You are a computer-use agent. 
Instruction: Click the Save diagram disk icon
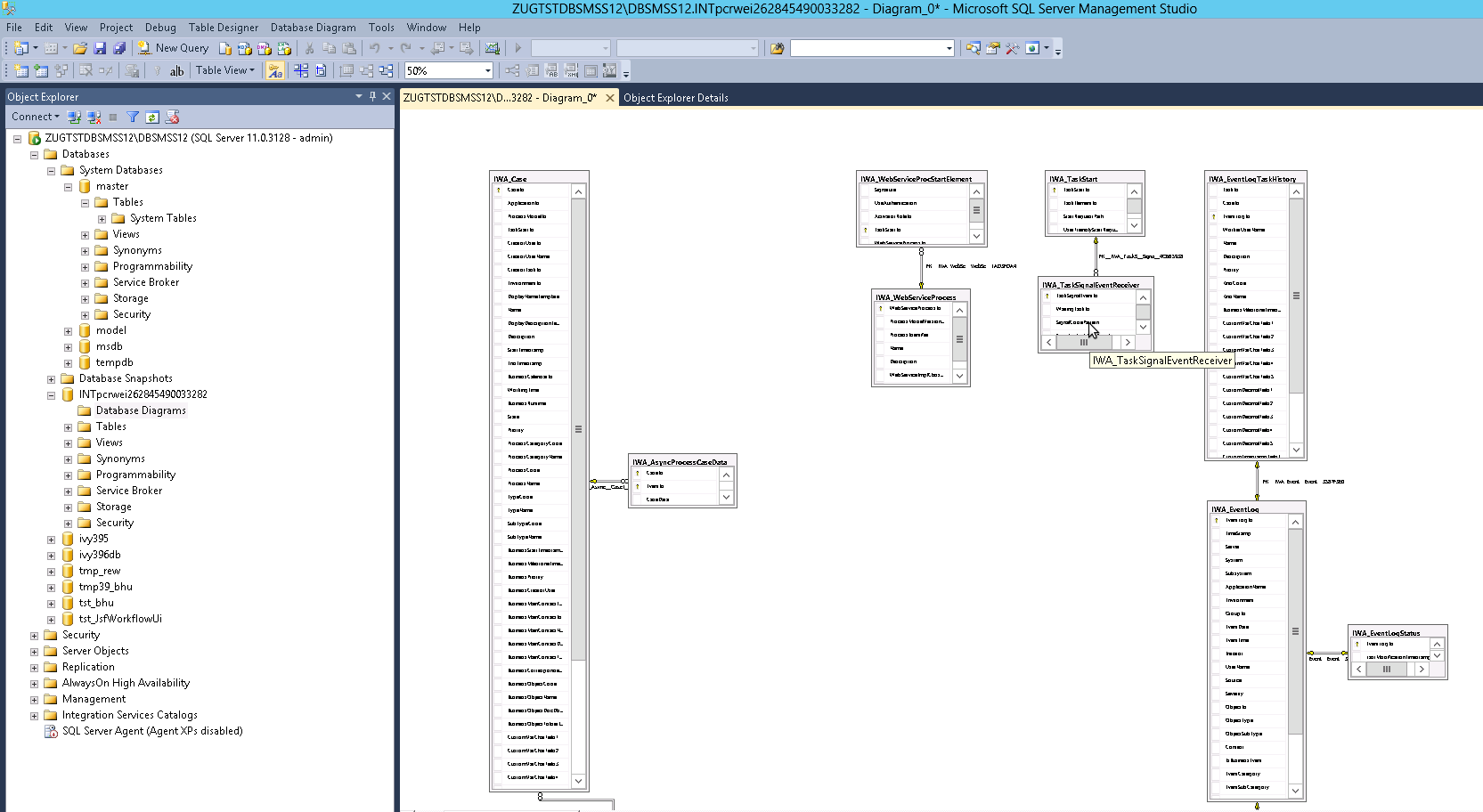click(x=100, y=48)
